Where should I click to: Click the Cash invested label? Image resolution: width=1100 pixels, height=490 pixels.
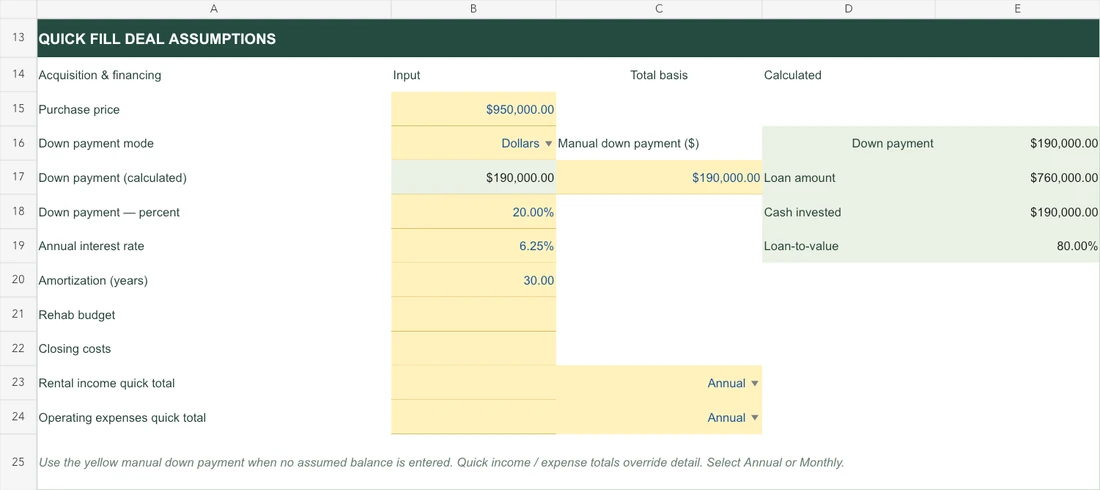802,212
